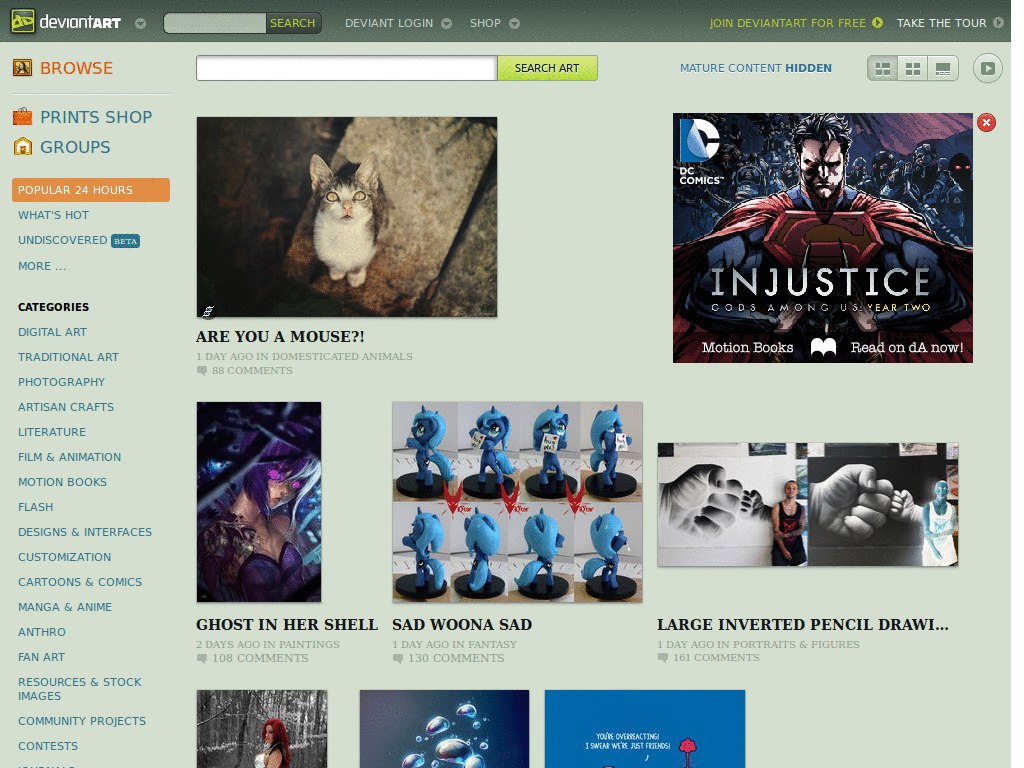Toggle the Mature Content Hidden link
Viewport: 1024px width, 768px height.
pos(756,68)
